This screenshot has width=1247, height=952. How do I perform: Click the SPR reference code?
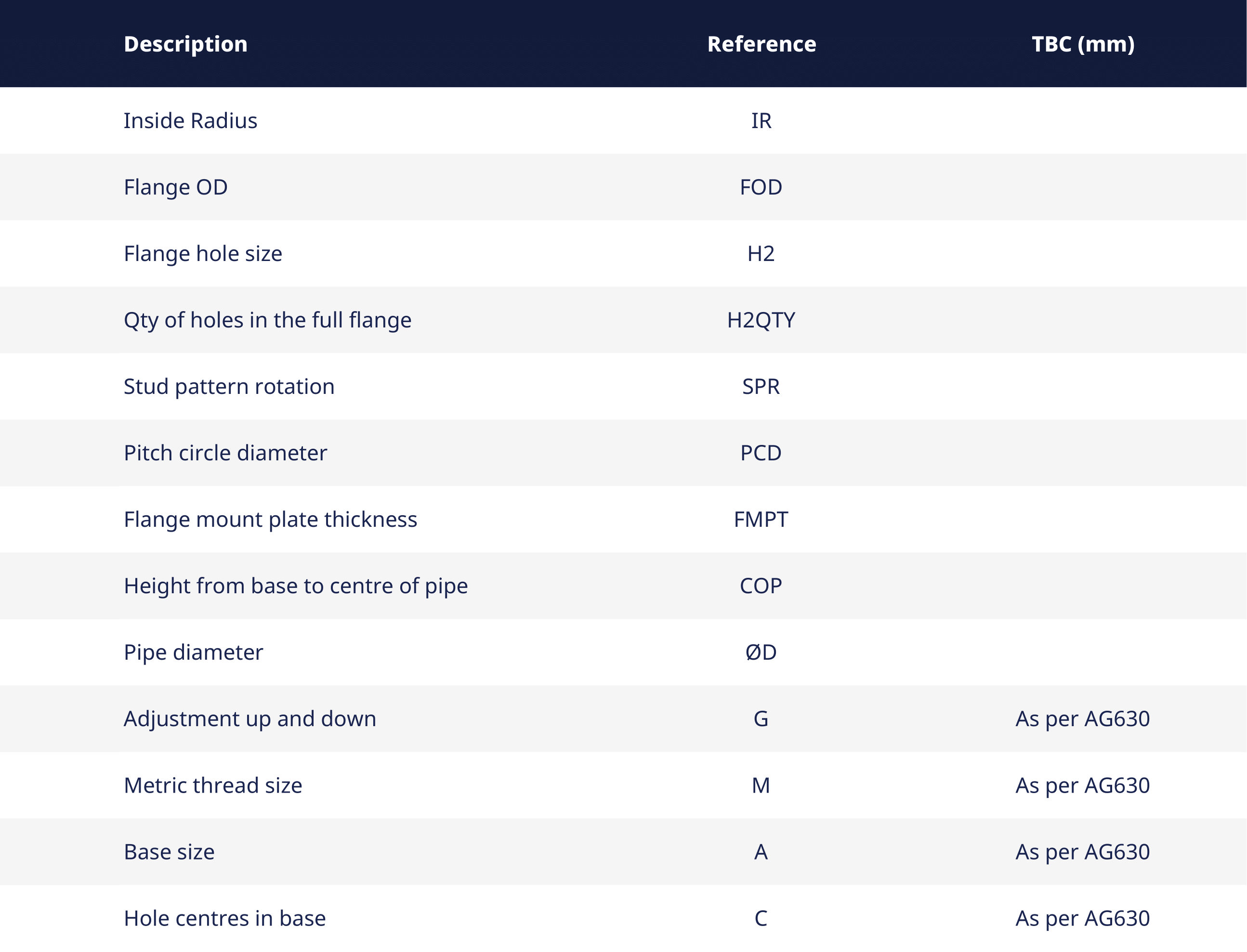[761, 387]
